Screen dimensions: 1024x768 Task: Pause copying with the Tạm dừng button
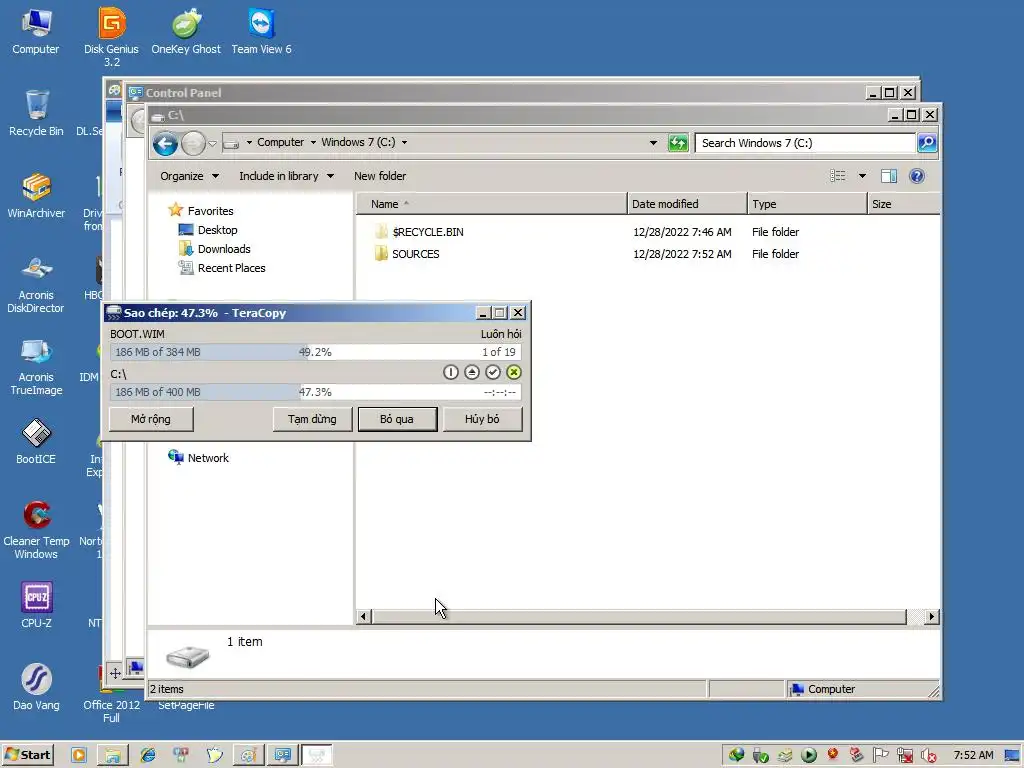tap(312, 419)
